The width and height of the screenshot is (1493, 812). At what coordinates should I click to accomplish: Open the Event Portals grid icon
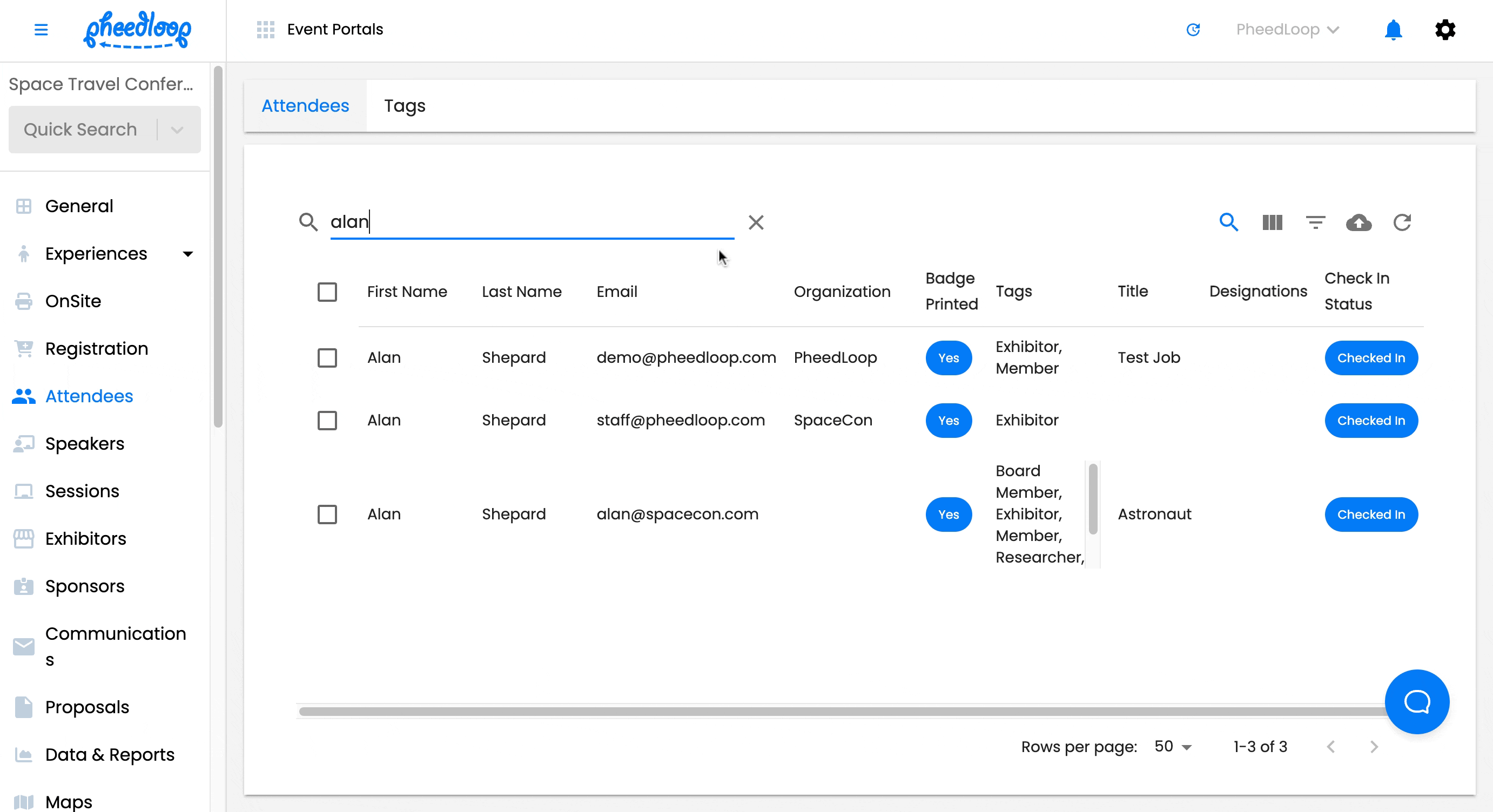coord(265,30)
